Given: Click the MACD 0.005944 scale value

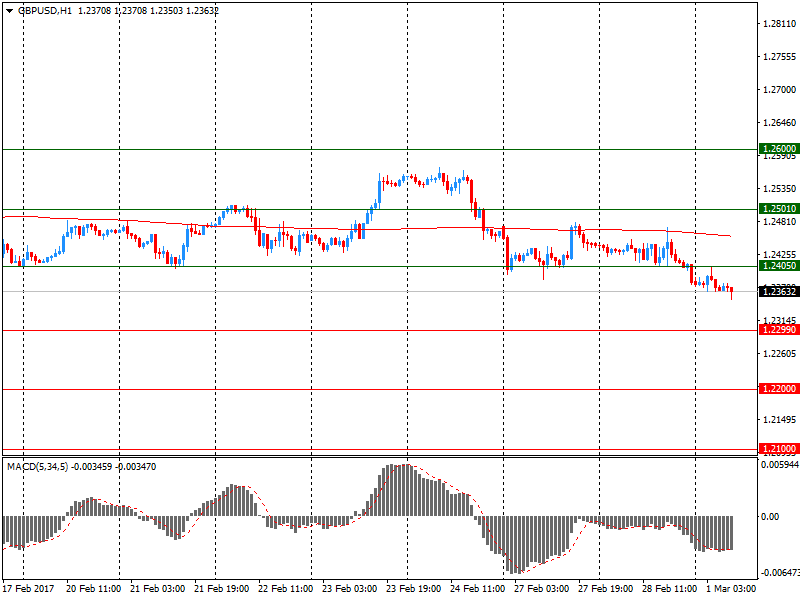Looking at the screenshot, I should [780, 465].
